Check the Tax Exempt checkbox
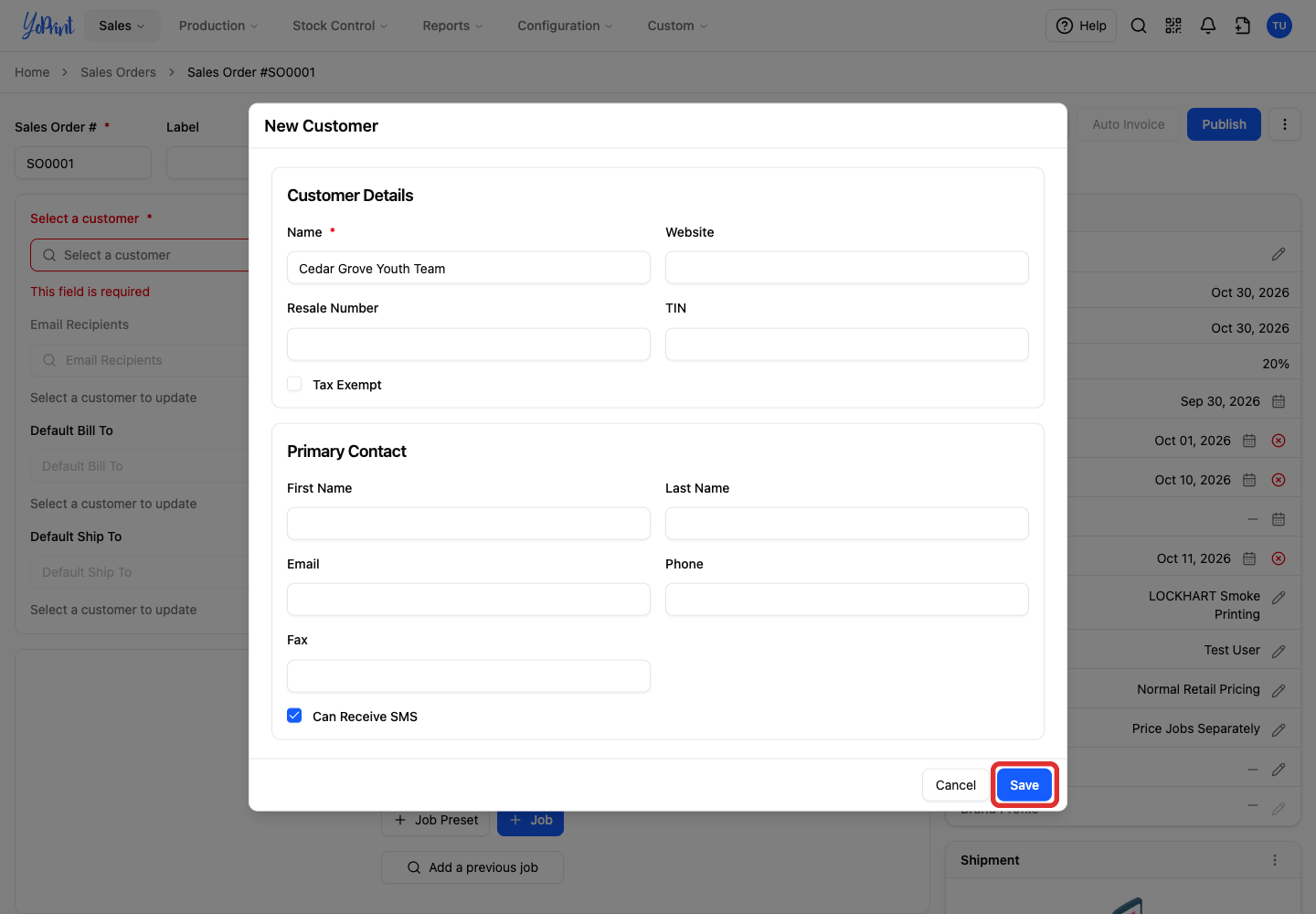Viewport: 1316px width, 914px height. coord(294,384)
